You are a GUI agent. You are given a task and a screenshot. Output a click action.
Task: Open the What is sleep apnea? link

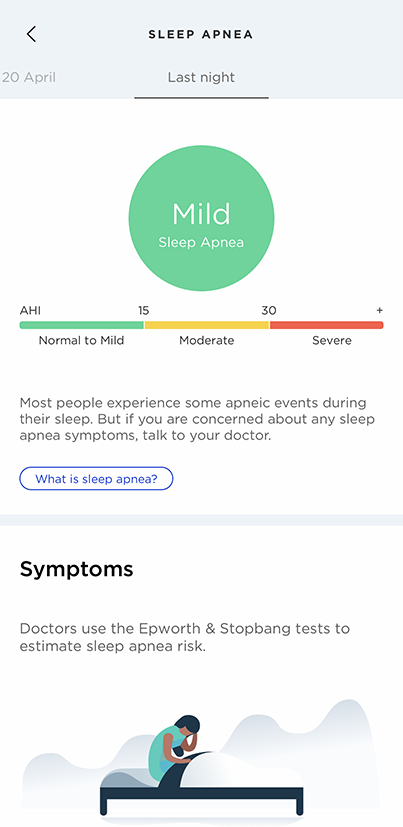coord(97,479)
